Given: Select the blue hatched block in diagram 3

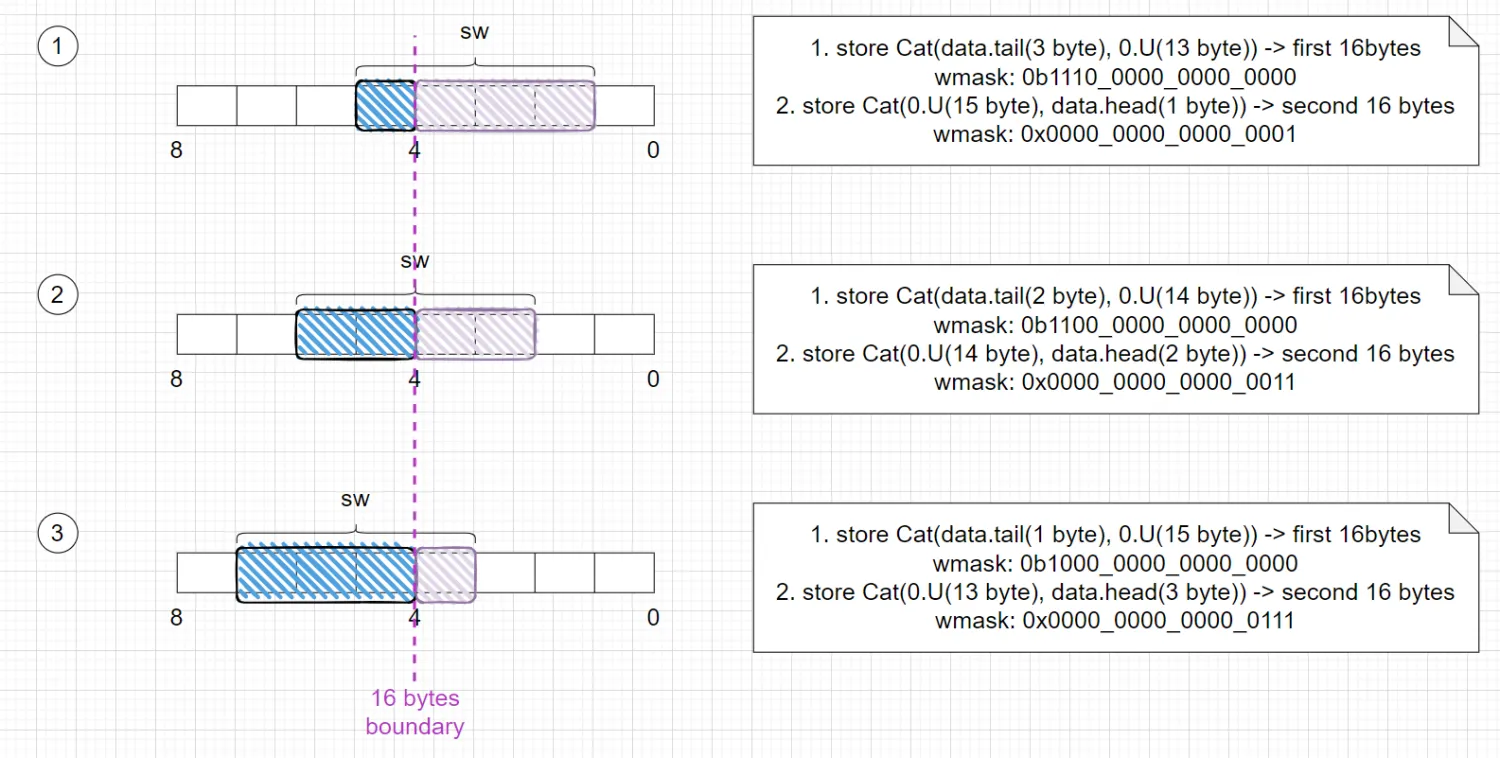Looking at the screenshot, I should [326, 575].
